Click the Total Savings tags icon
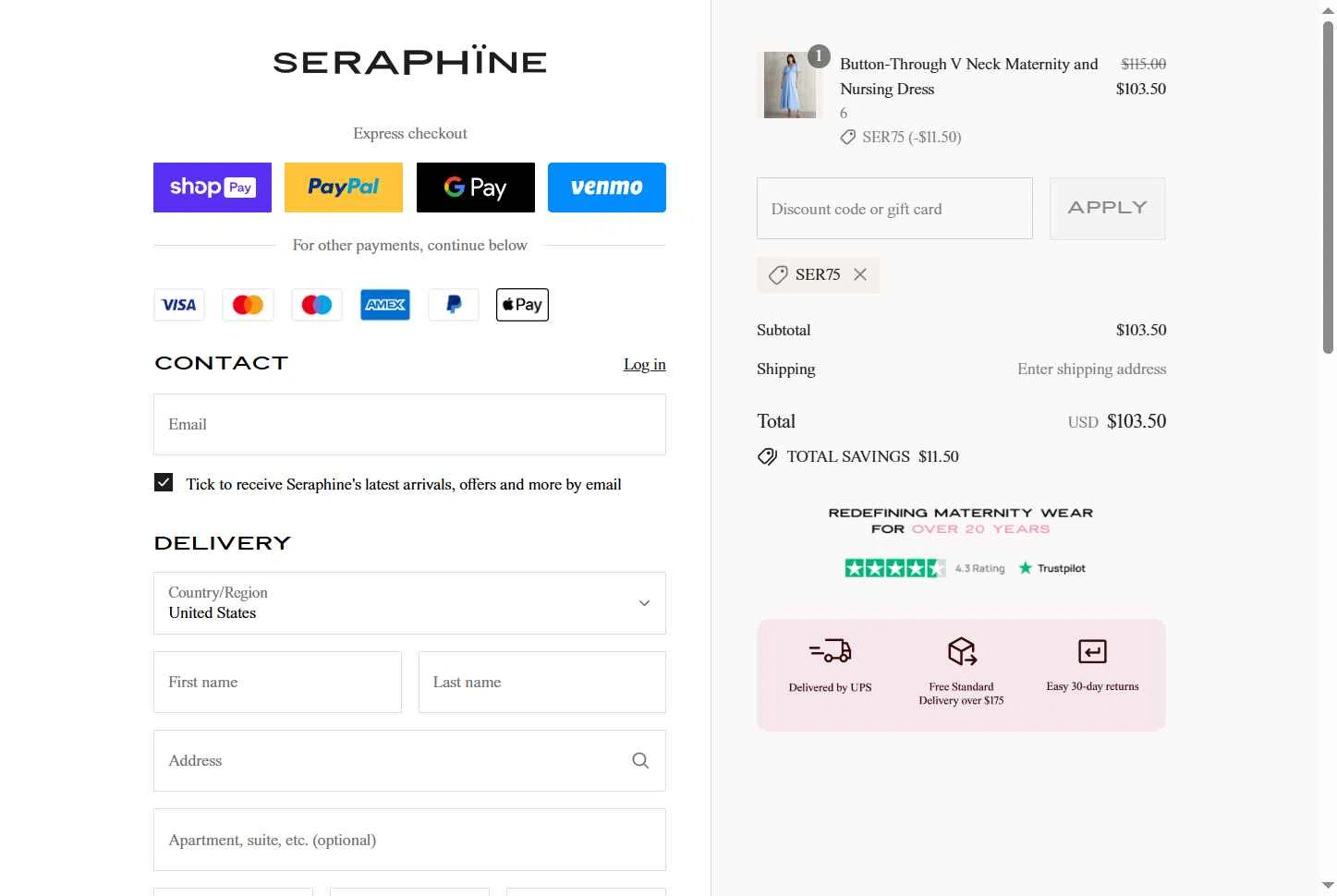Image resolution: width=1337 pixels, height=896 pixels. tap(767, 456)
